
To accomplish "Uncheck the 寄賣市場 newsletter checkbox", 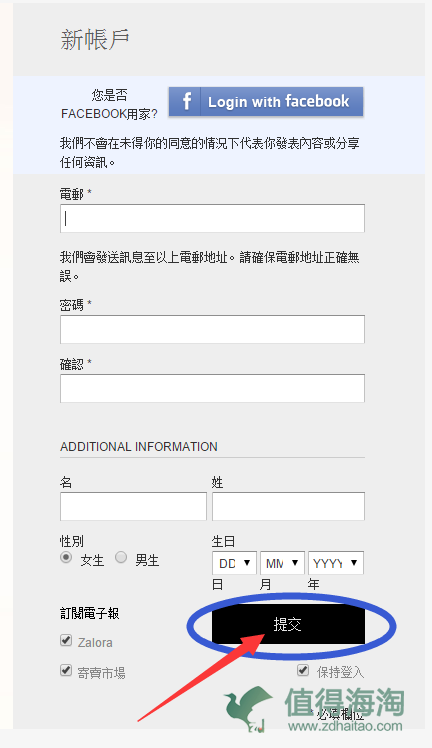I will click(x=66, y=670).
